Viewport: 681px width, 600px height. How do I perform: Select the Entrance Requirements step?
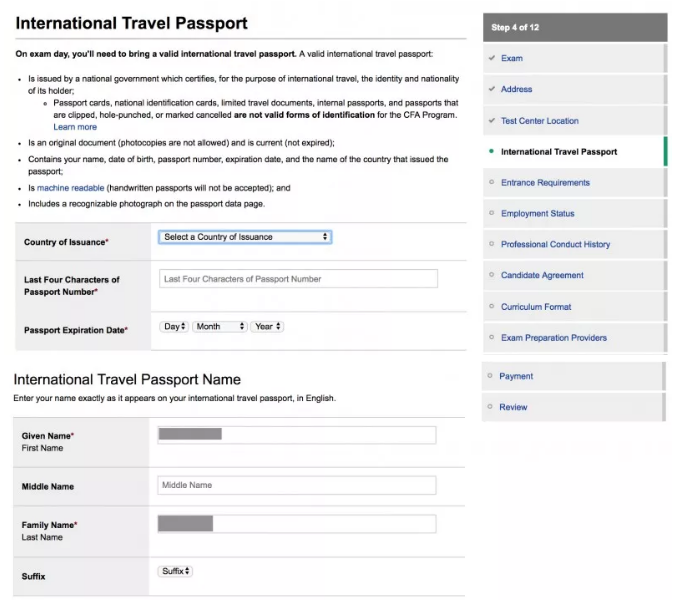(x=545, y=183)
